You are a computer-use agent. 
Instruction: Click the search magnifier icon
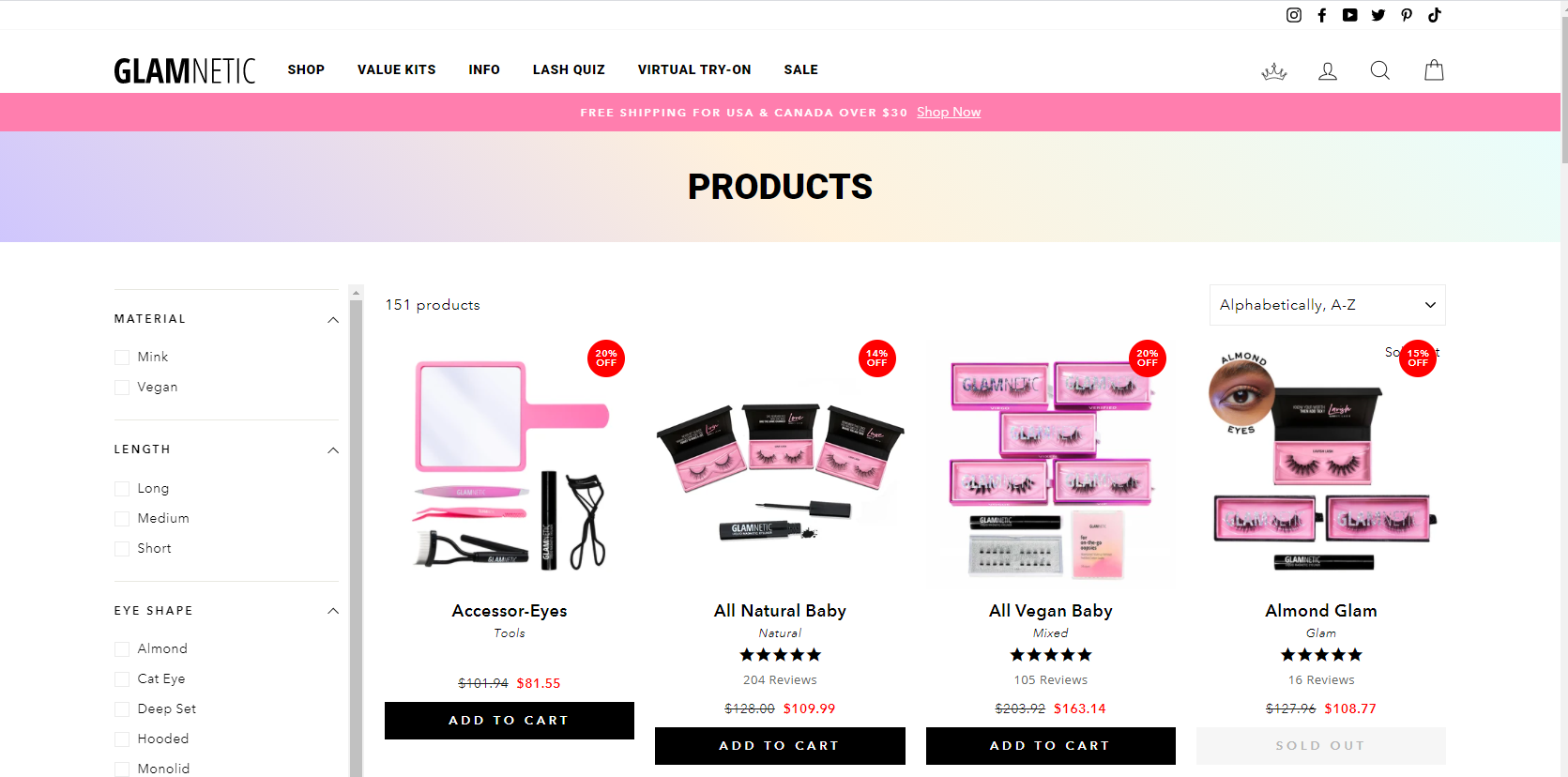pos(1380,70)
